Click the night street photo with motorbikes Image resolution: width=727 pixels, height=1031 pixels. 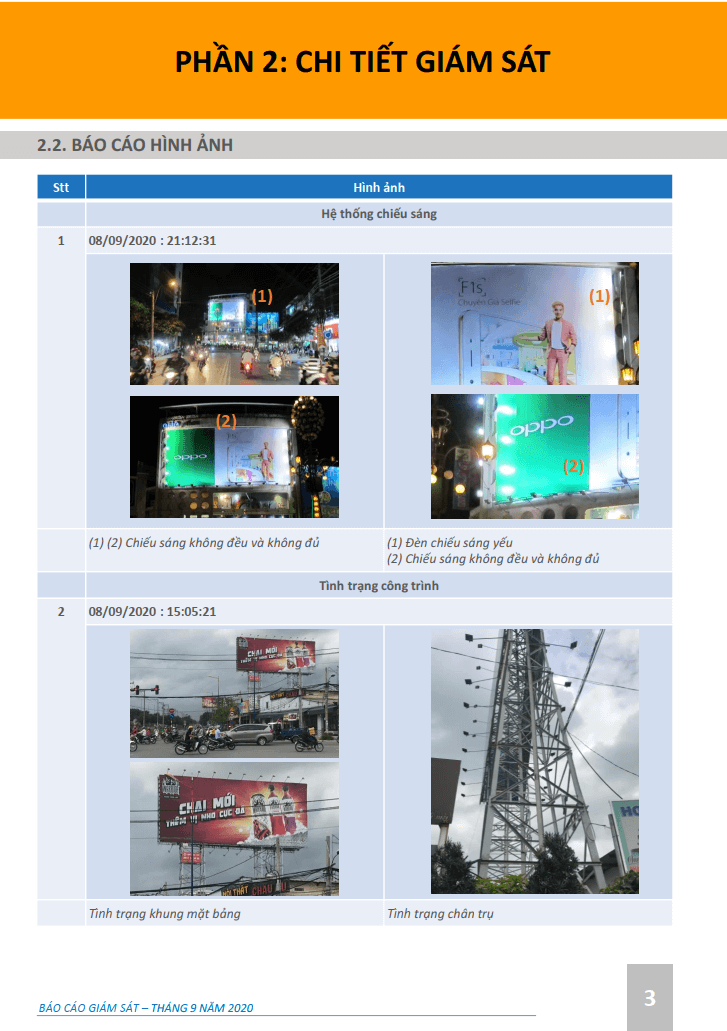pyautogui.click(x=234, y=324)
